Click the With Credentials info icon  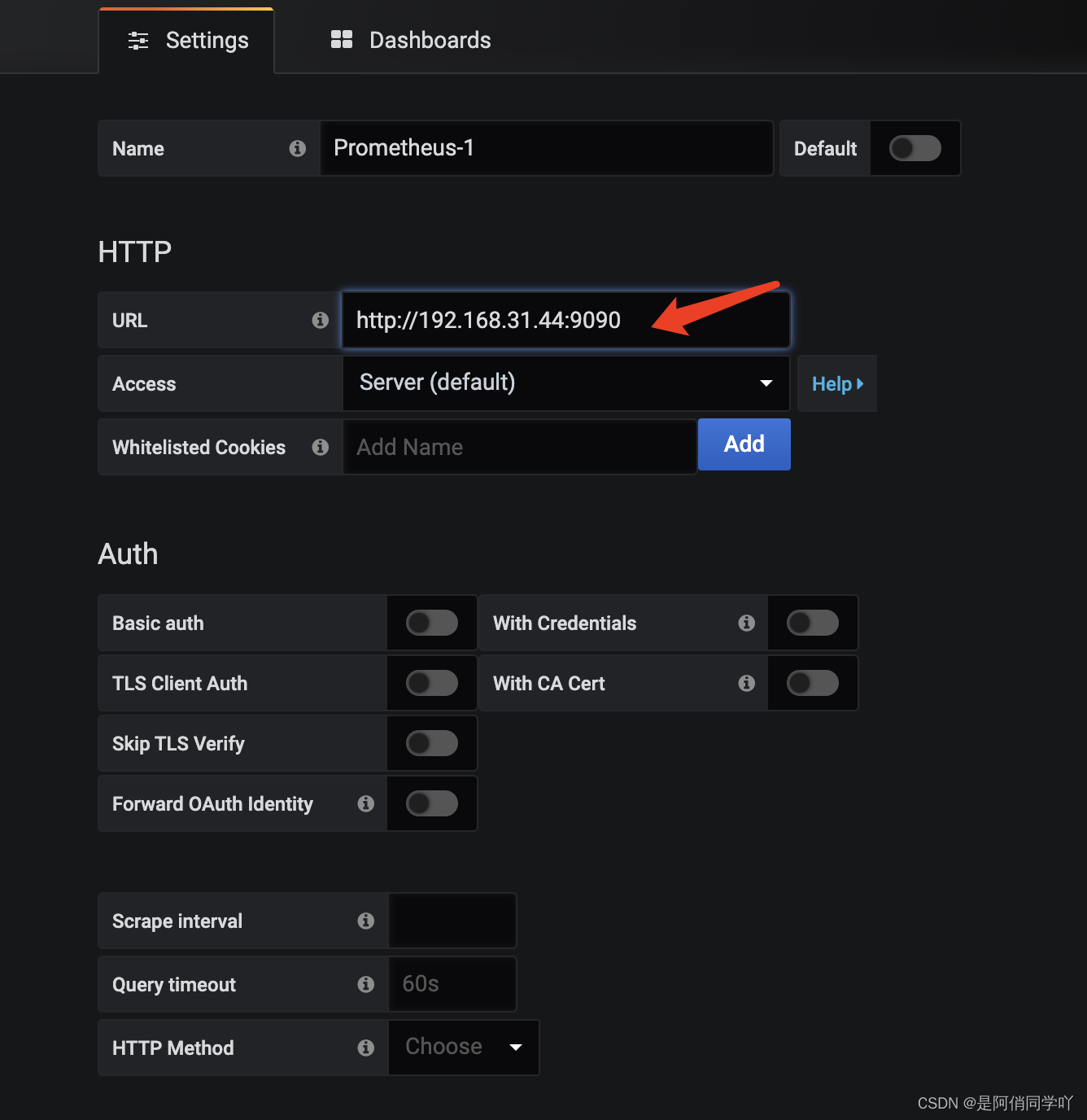point(747,623)
